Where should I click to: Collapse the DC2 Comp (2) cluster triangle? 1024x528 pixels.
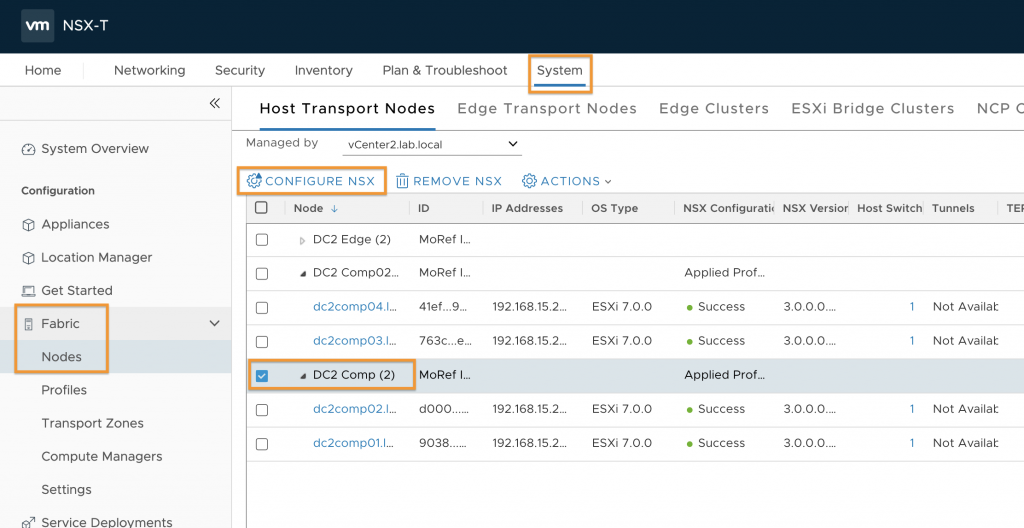(302, 376)
